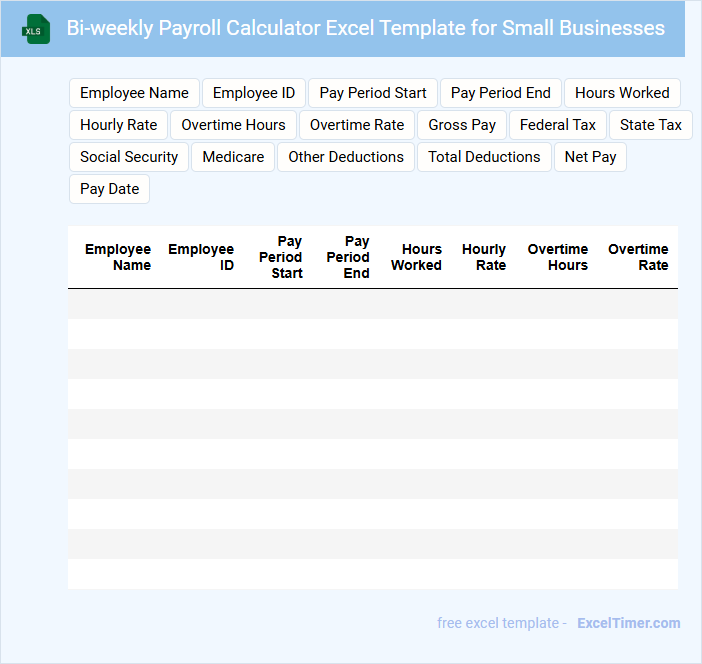Viewport: 702px width, 664px height.
Task: Click the Gross Pay tag
Action: pyautogui.click(x=462, y=125)
